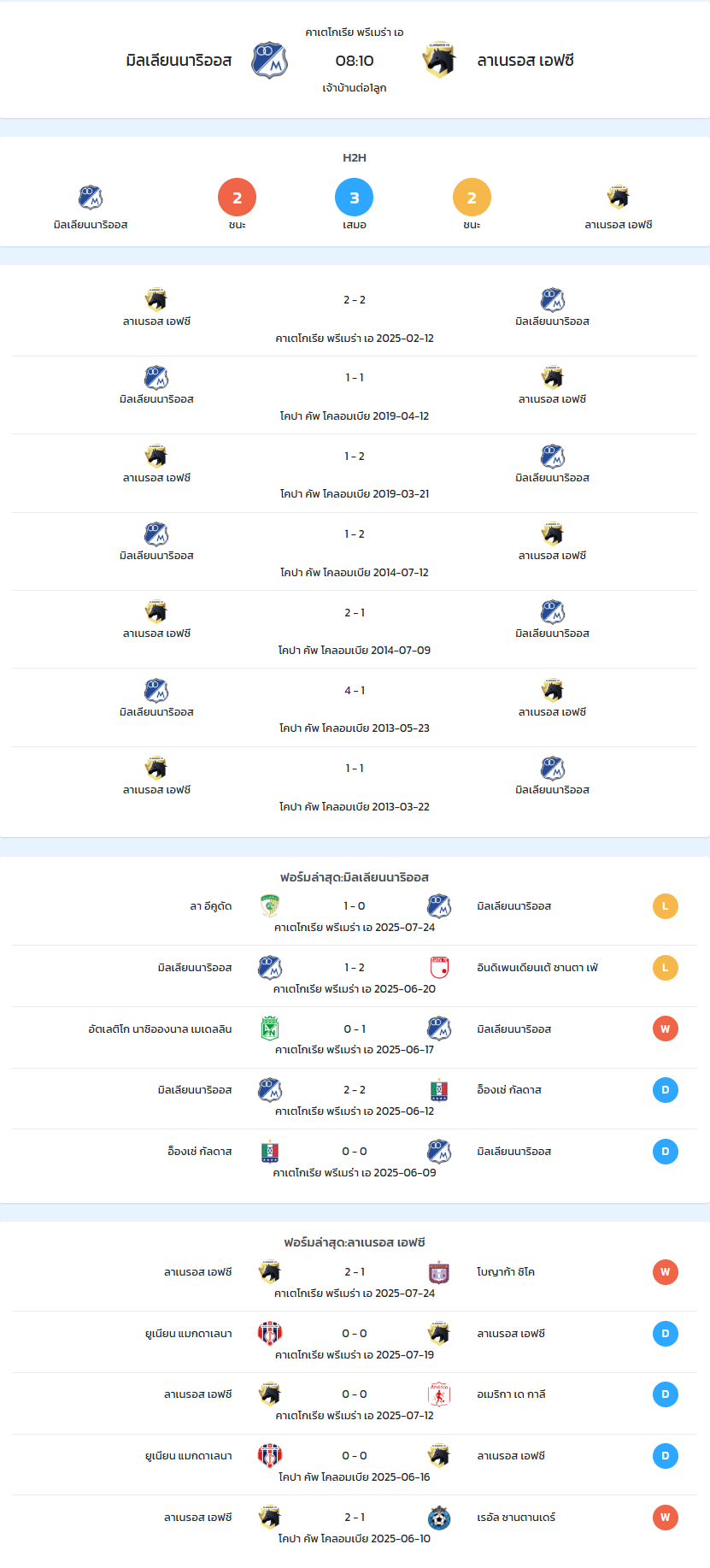Click Unión Magdalena logo in 2025-07-19 match
This screenshot has height=1568, width=710.
click(270, 1334)
